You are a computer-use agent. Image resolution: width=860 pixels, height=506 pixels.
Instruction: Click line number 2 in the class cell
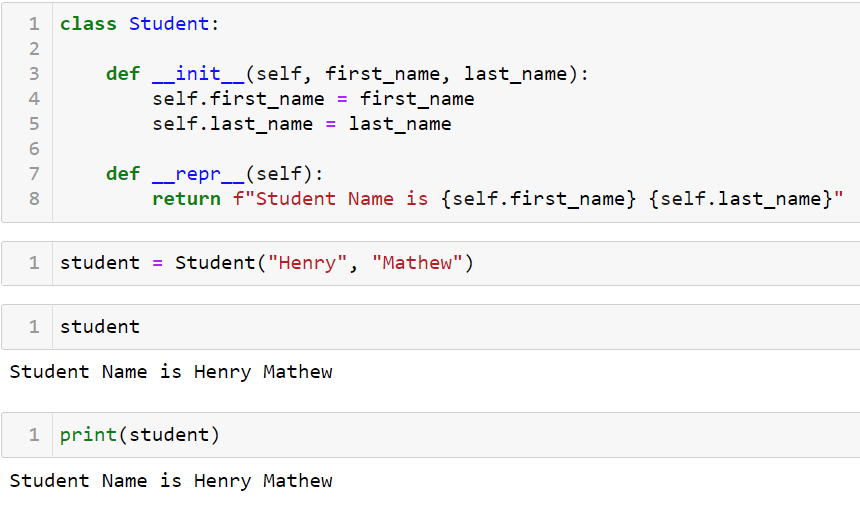(x=34, y=49)
